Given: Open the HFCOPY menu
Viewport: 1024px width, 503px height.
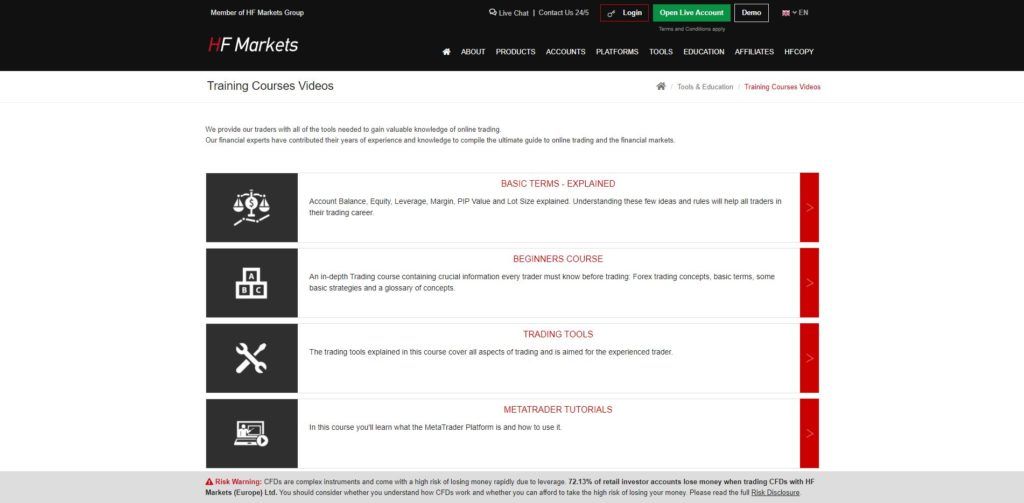Looking at the screenshot, I should (799, 52).
